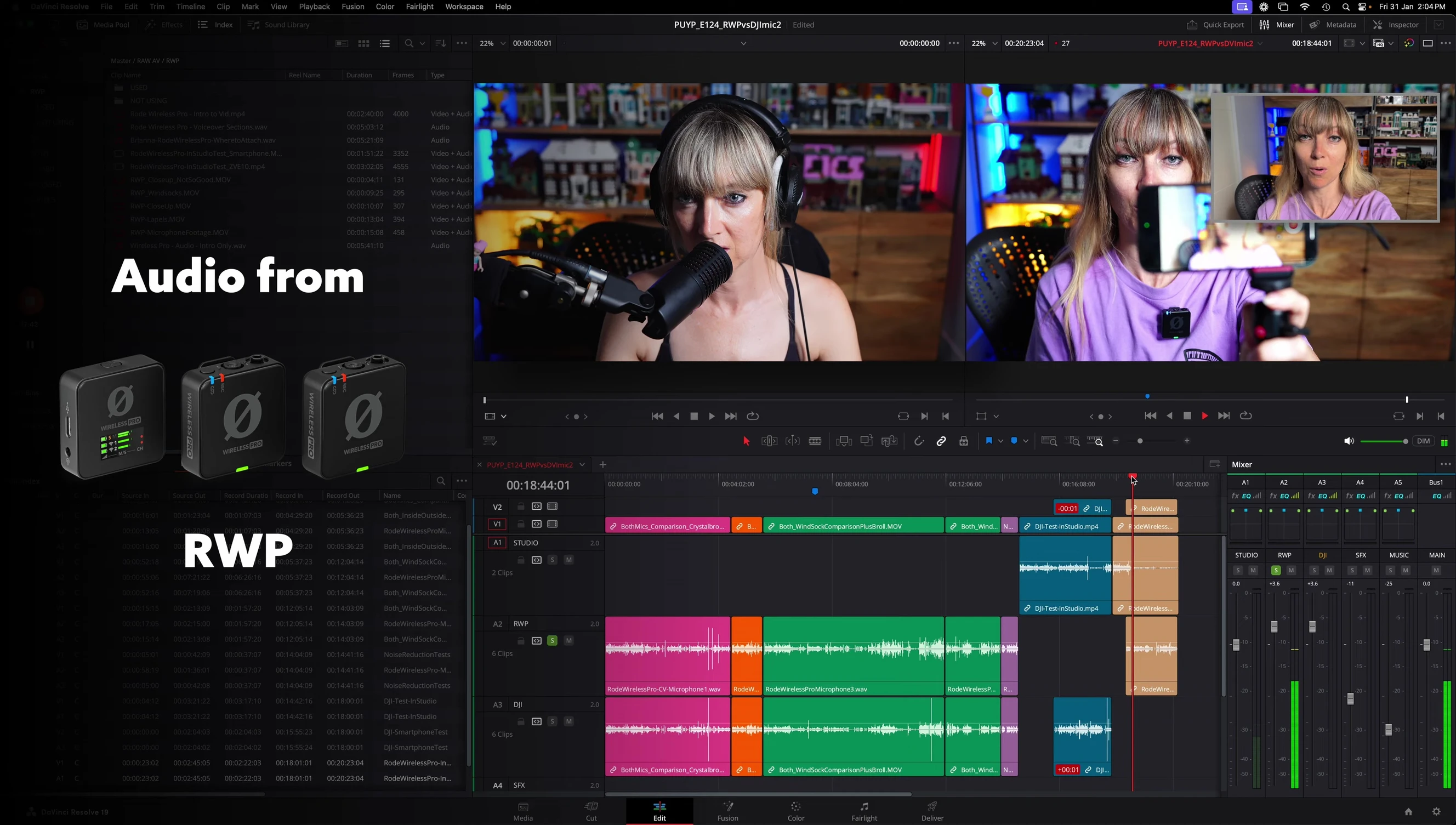
Task: Toggle Linked Selection chain icon
Action: [941, 441]
